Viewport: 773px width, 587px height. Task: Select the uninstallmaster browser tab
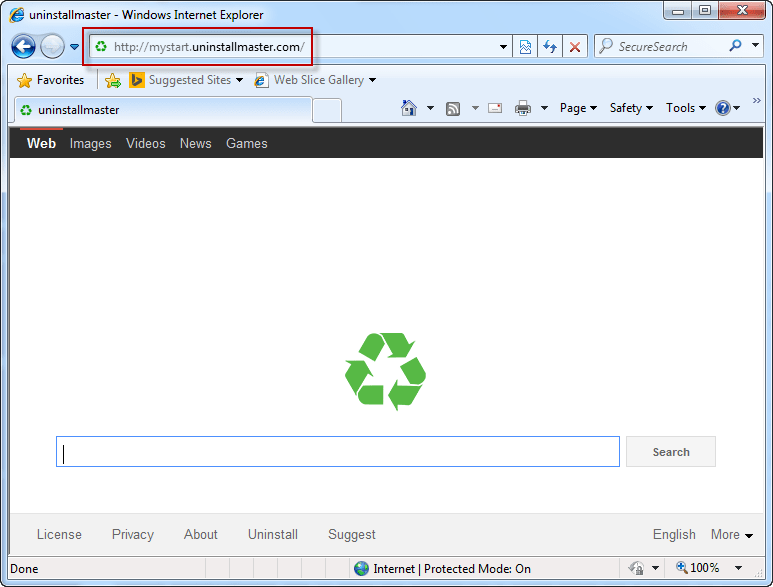click(163, 110)
